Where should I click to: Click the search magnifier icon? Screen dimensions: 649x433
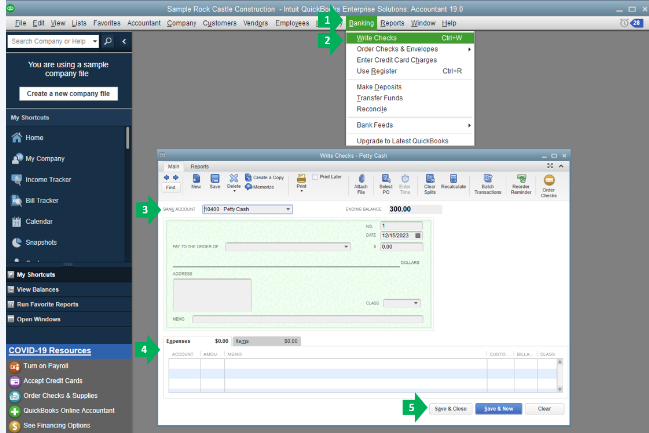(x=108, y=41)
